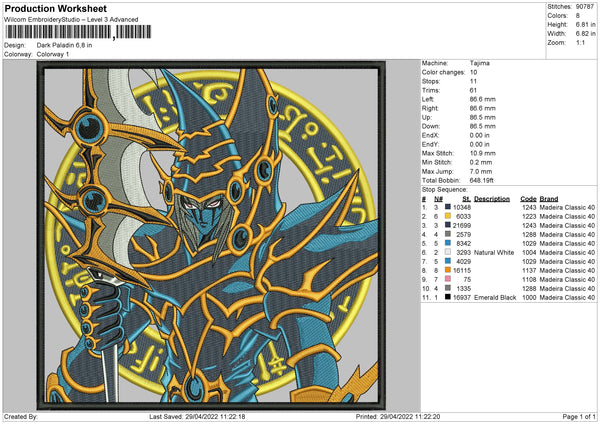Click thread code '1137'
Image resolution: width=600 pixels, height=424 pixels.
click(x=529, y=270)
